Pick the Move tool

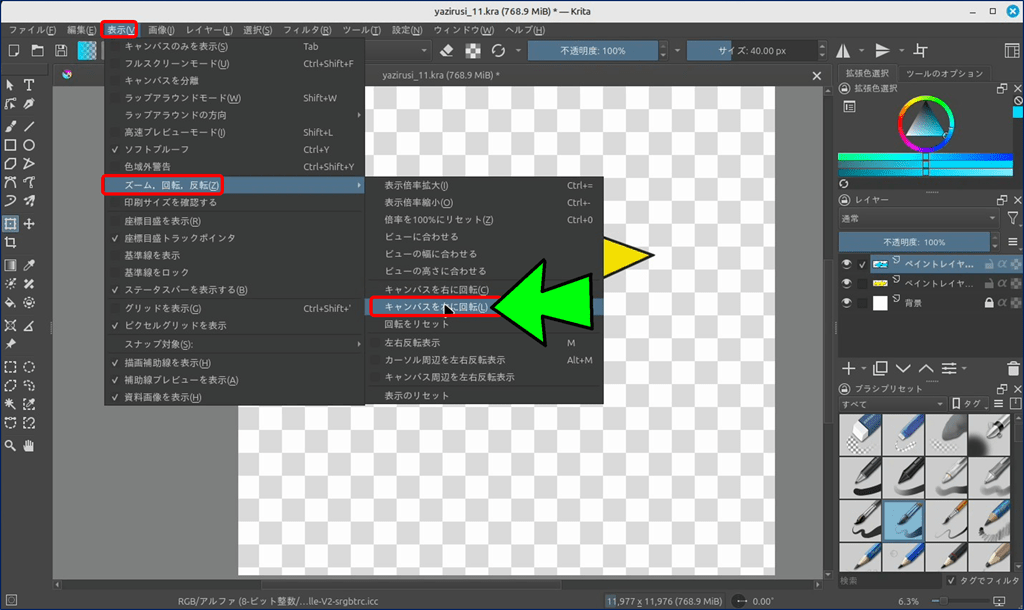pos(29,224)
